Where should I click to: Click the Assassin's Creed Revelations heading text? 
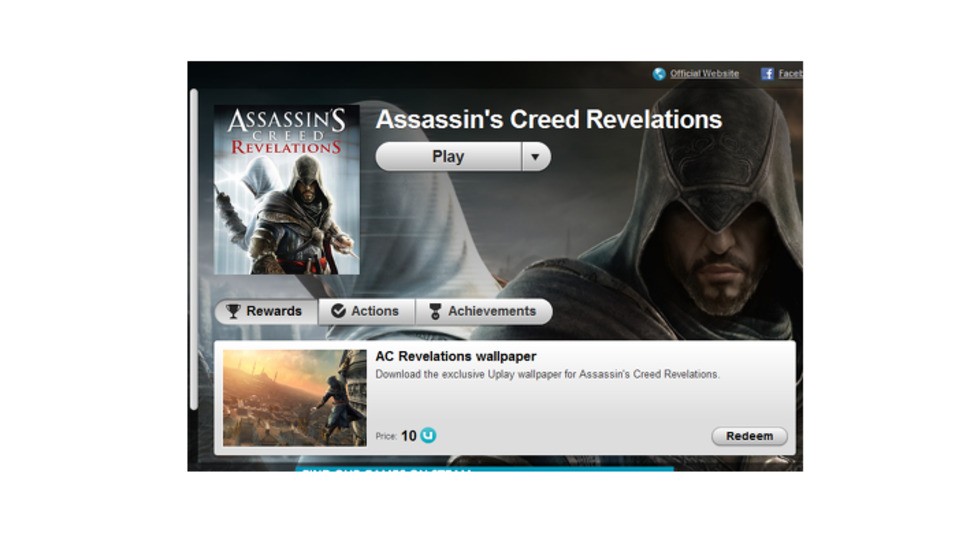(x=549, y=119)
